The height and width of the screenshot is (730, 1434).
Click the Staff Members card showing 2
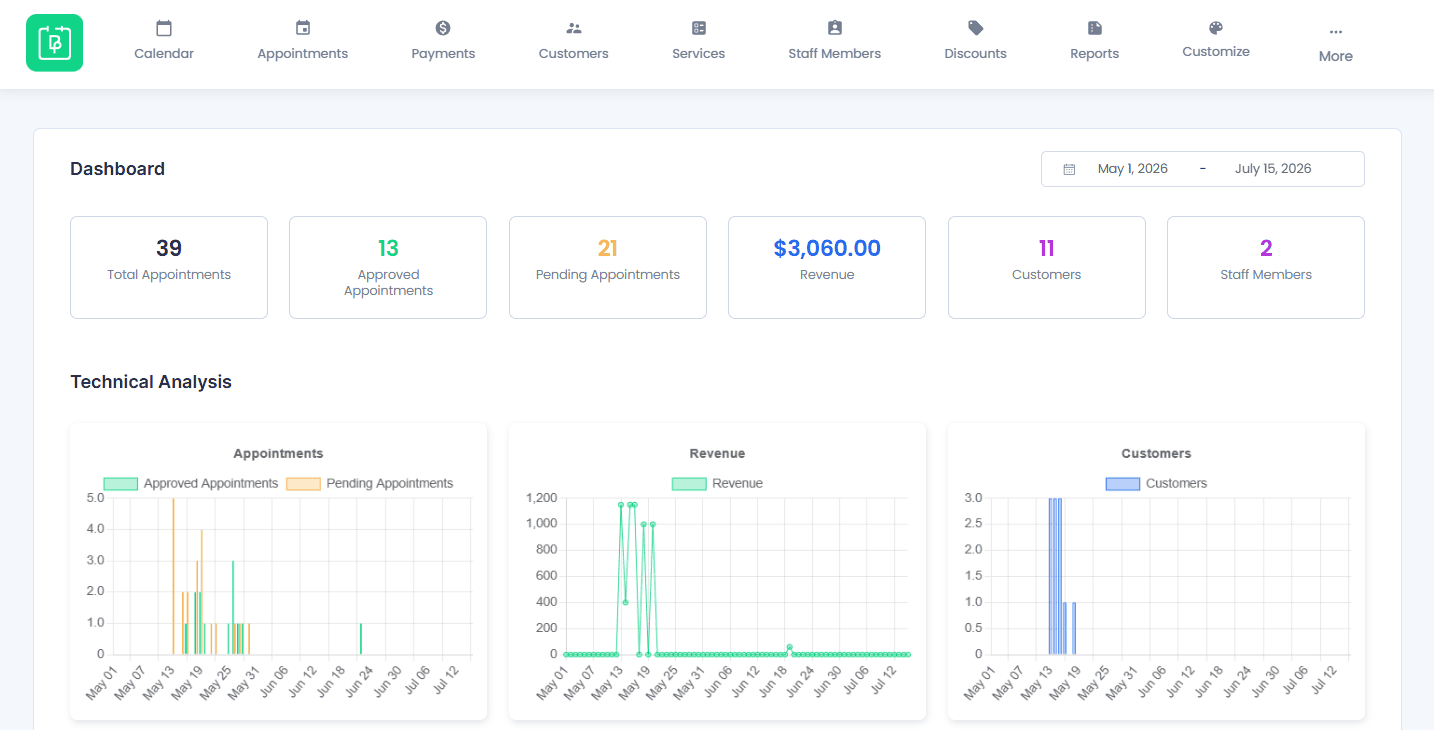(x=1266, y=267)
